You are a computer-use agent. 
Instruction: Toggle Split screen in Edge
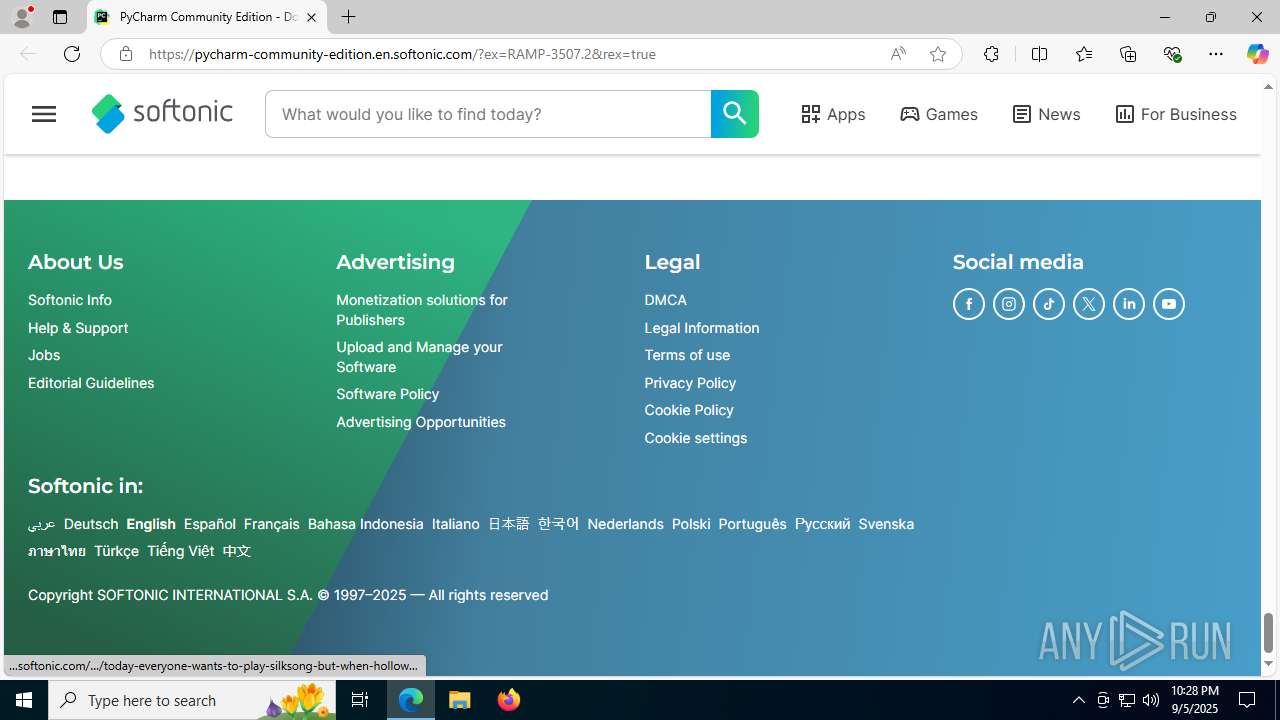pyautogui.click(x=1039, y=54)
